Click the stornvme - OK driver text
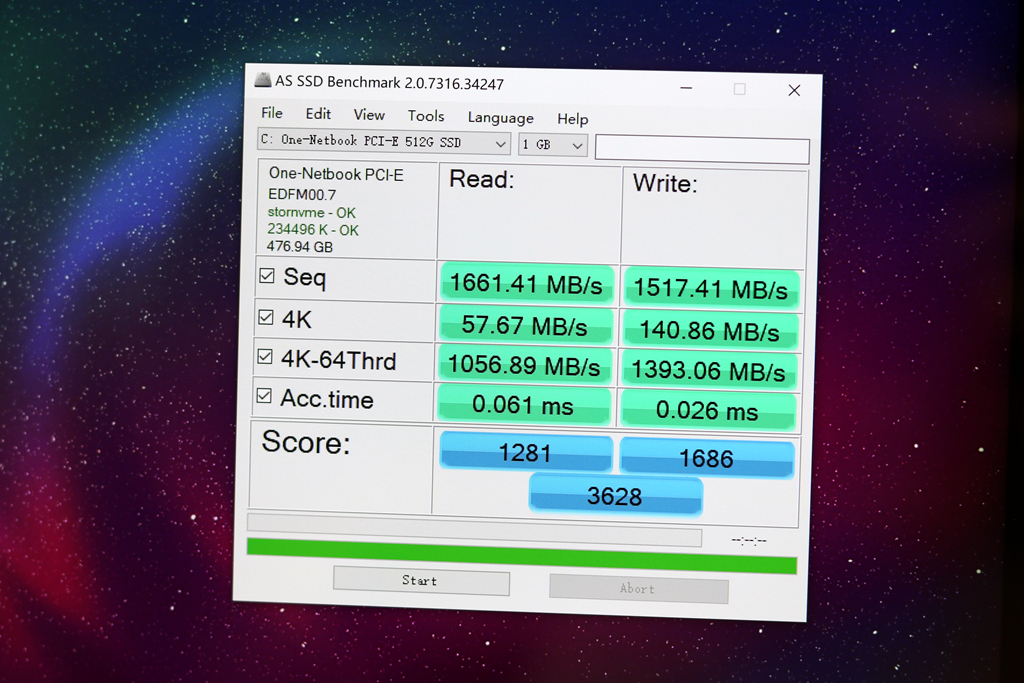Screen dimensions: 1024x683 pyautogui.click(x=312, y=212)
